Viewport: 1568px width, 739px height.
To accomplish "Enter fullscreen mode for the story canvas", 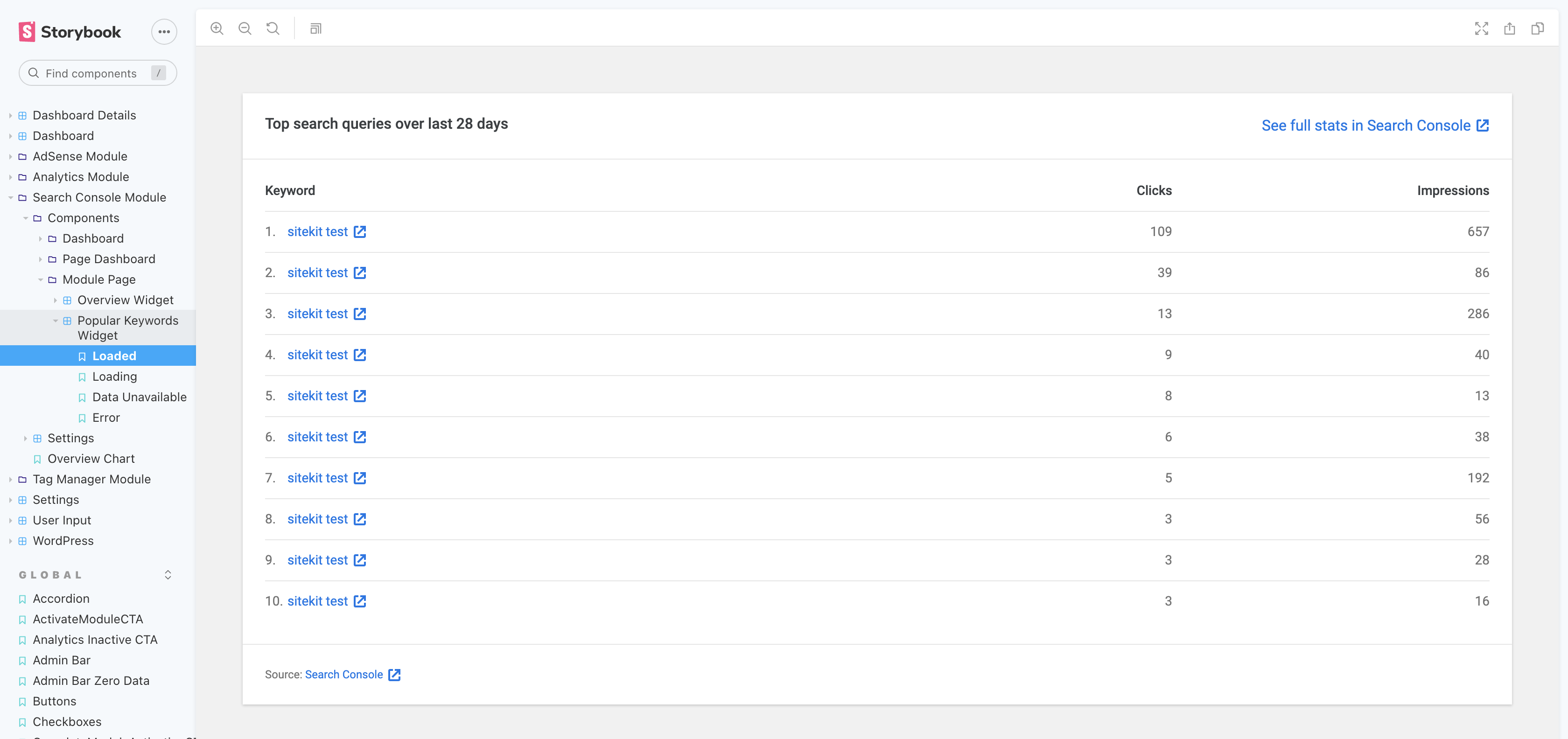I will click(x=1482, y=28).
